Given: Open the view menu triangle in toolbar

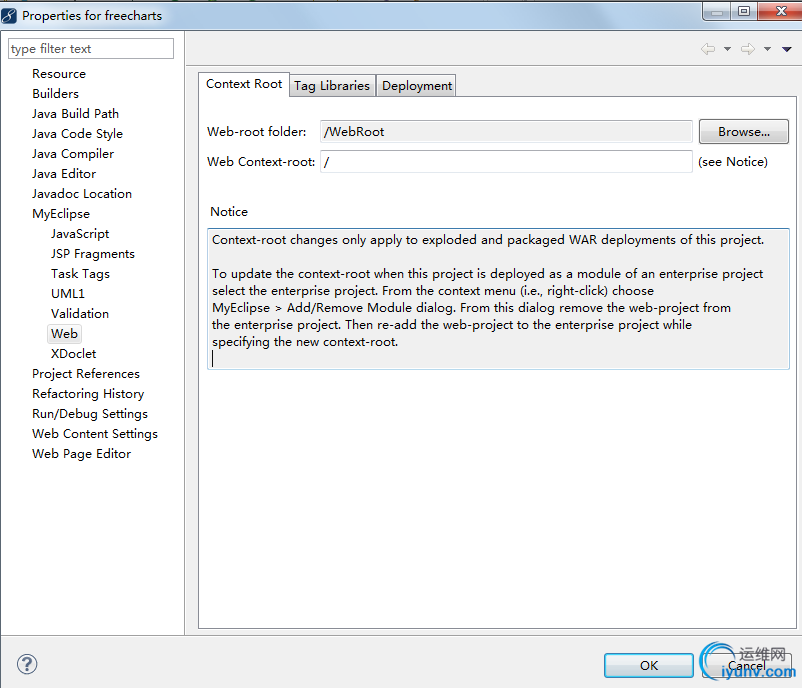Looking at the screenshot, I should pyautogui.click(x=787, y=49).
